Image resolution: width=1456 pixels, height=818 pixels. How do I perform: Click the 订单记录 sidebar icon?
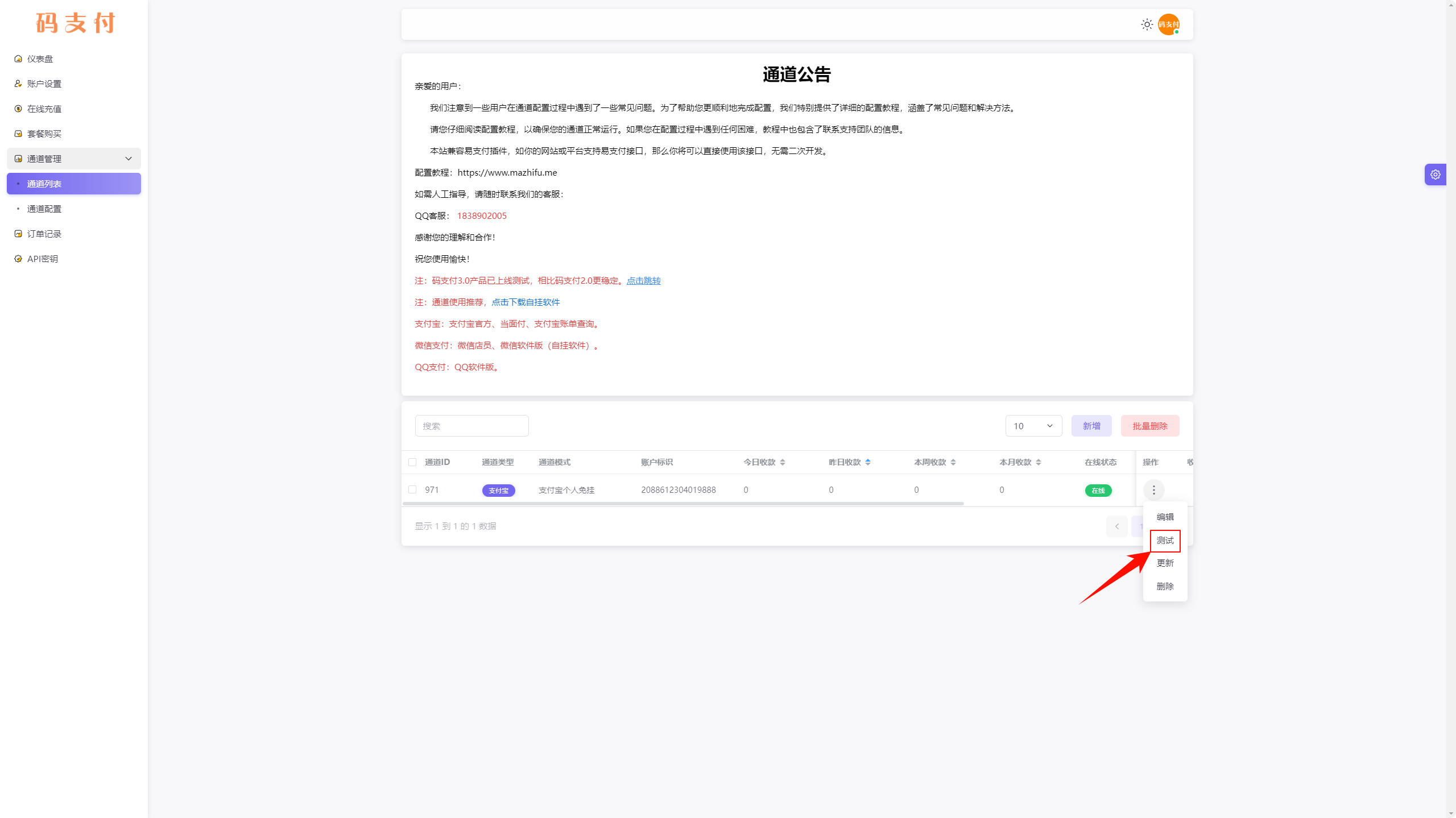(18, 234)
